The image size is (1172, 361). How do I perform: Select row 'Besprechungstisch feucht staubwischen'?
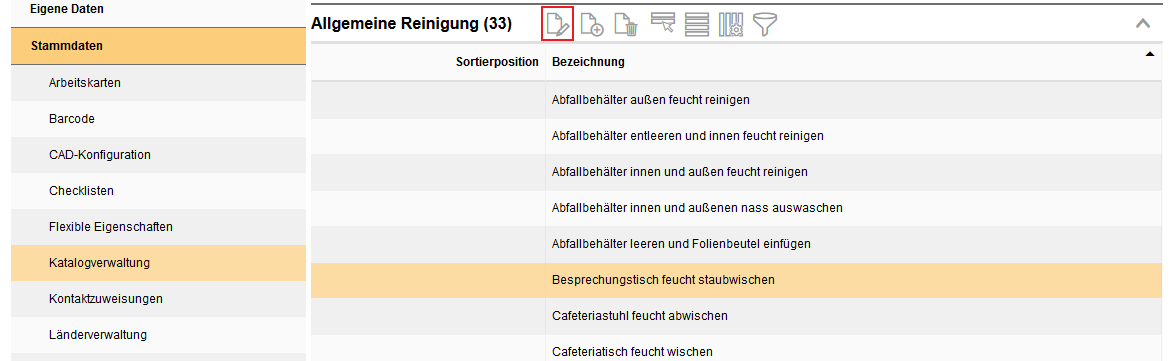(735, 280)
